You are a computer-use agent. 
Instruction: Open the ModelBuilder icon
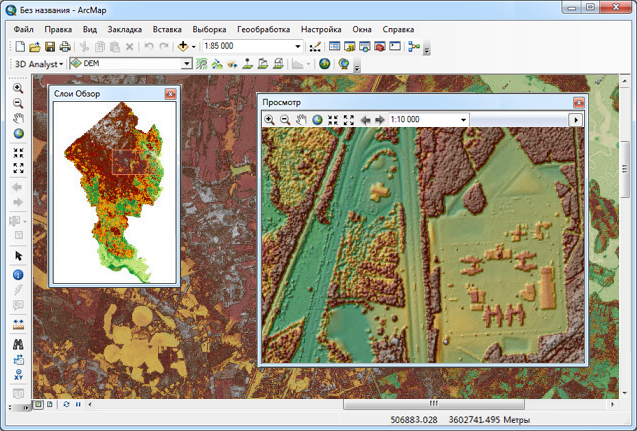pos(414,46)
